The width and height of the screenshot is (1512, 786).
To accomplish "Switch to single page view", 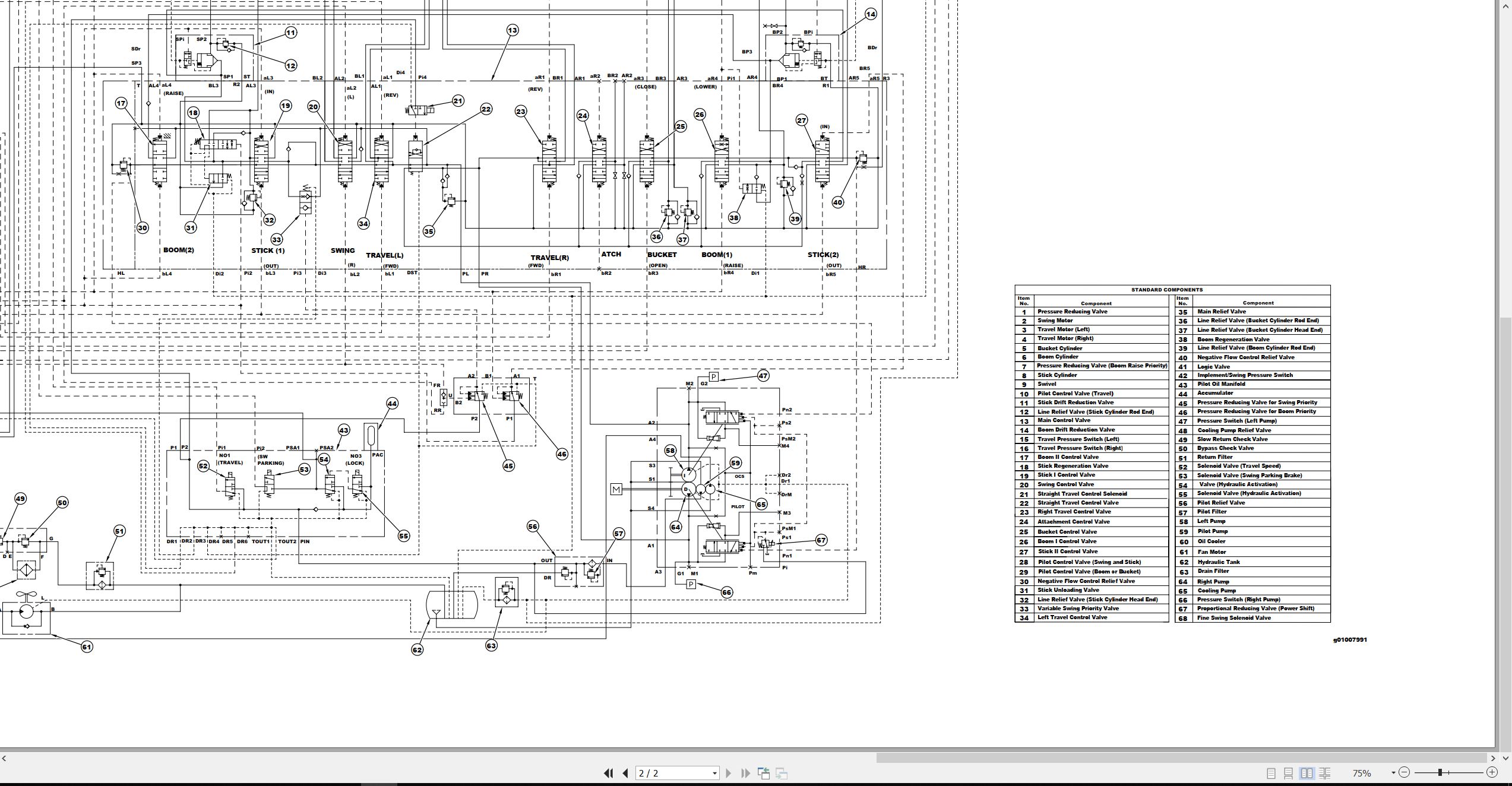I will [x=1271, y=773].
